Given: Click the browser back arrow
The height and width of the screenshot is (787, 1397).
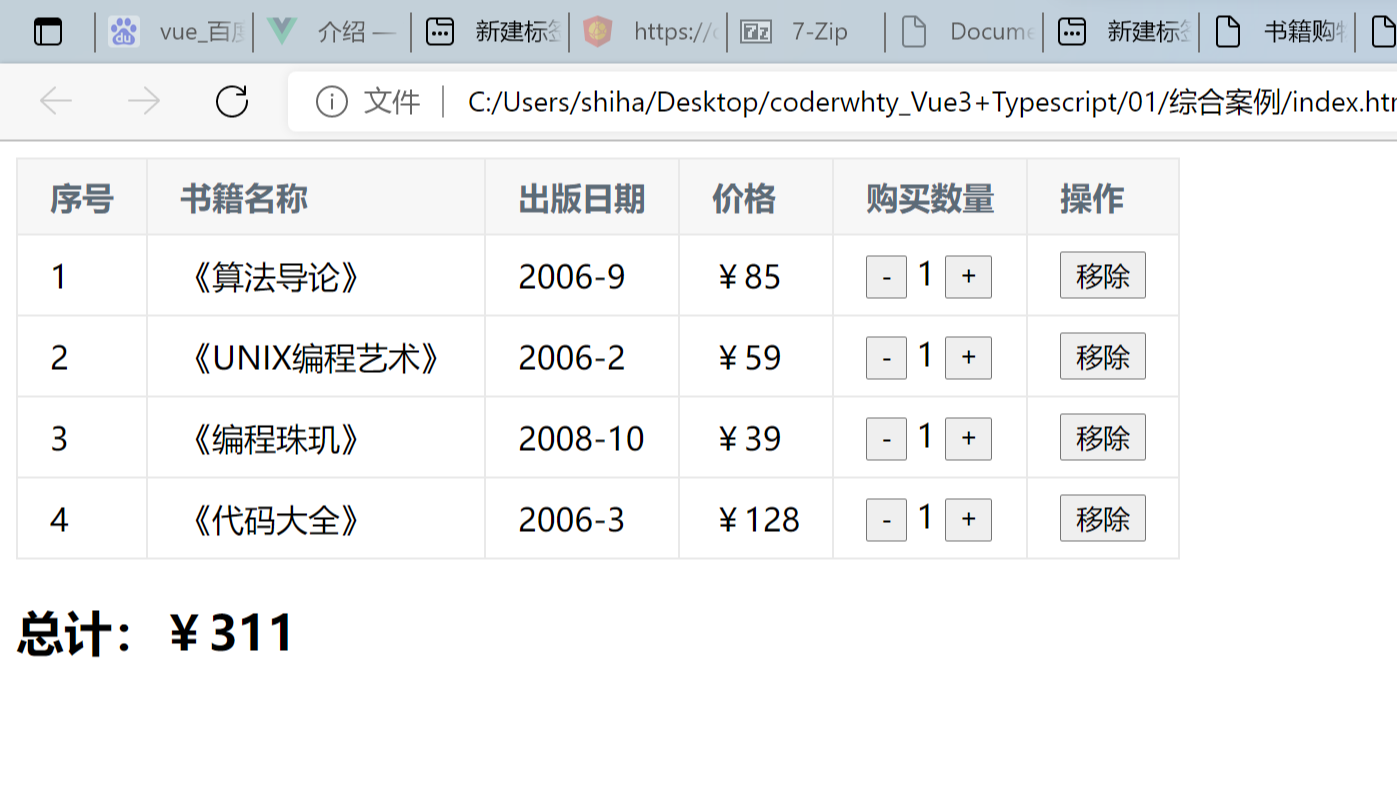Looking at the screenshot, I should click(56, 101).
